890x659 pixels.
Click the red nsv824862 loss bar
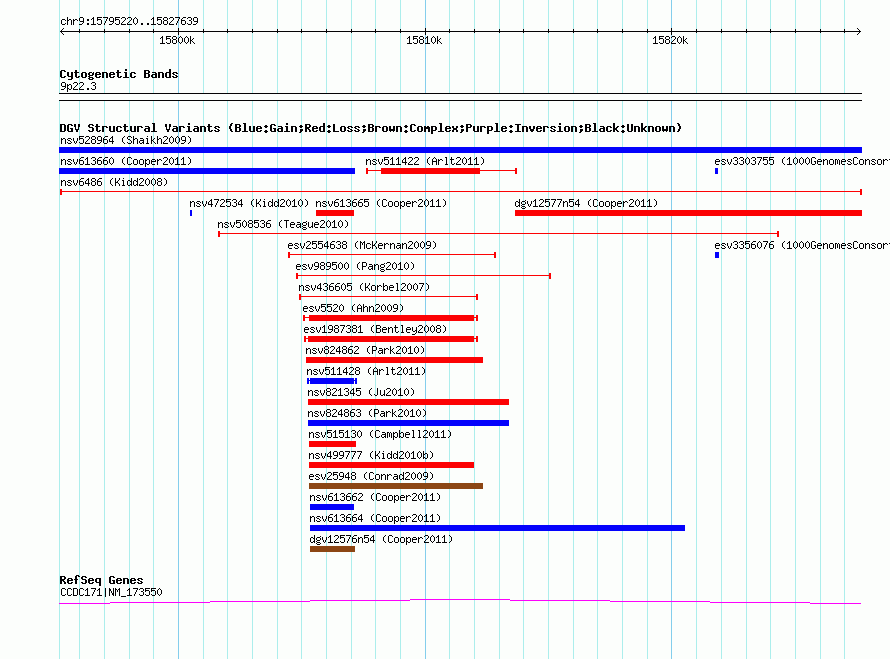coord(394,360)
